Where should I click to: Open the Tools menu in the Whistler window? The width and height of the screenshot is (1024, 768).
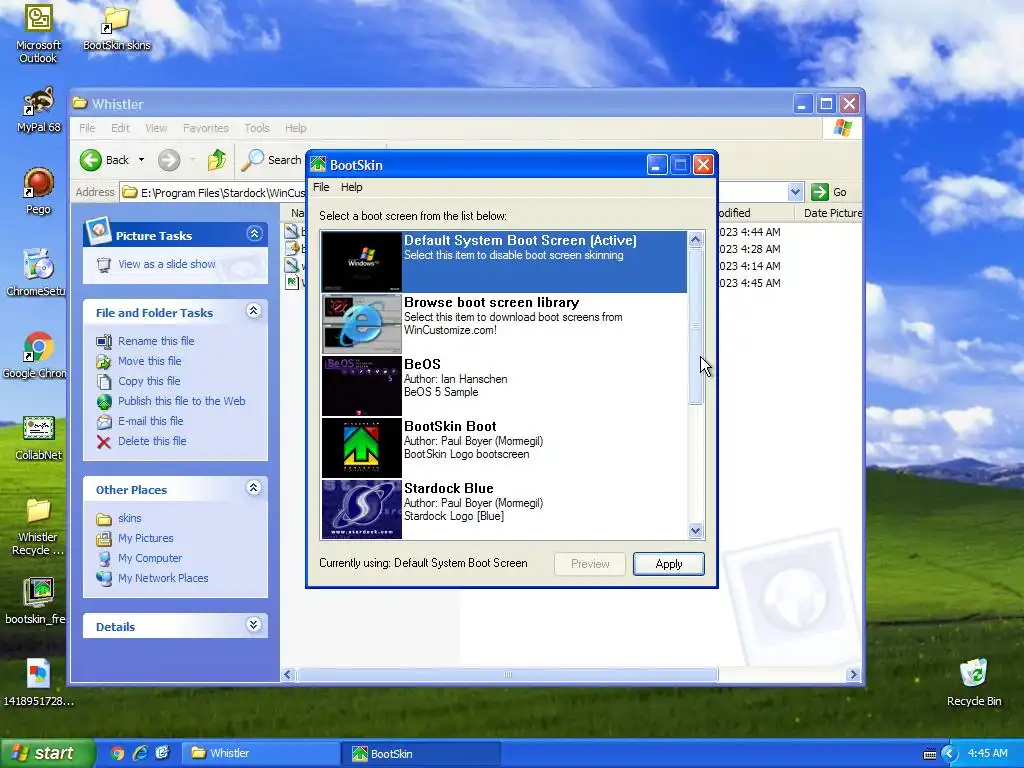click(257, 128)
